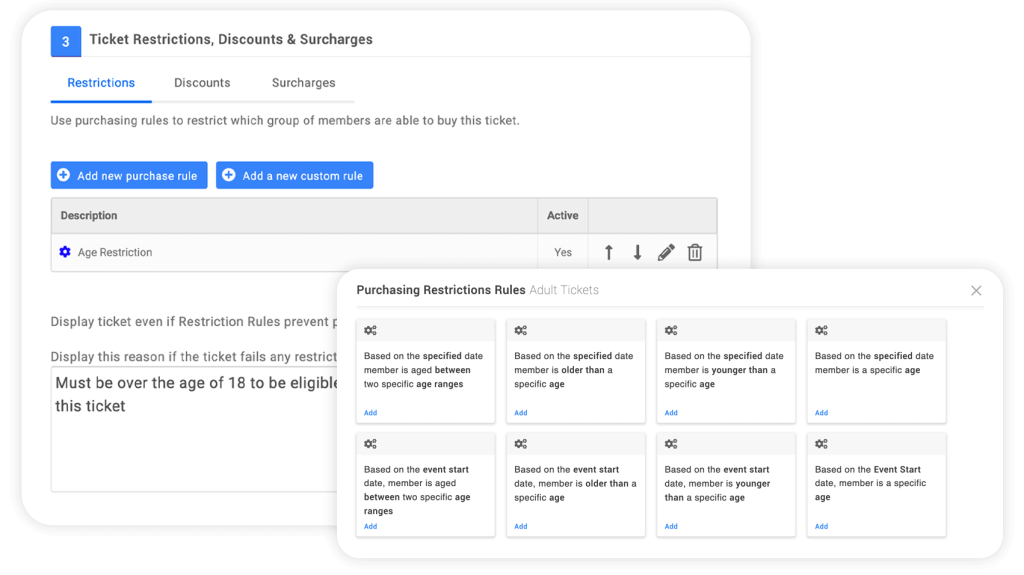1024x575 pixels.
Task: Switch to the Discounts tab
Action: coord(202,83)
